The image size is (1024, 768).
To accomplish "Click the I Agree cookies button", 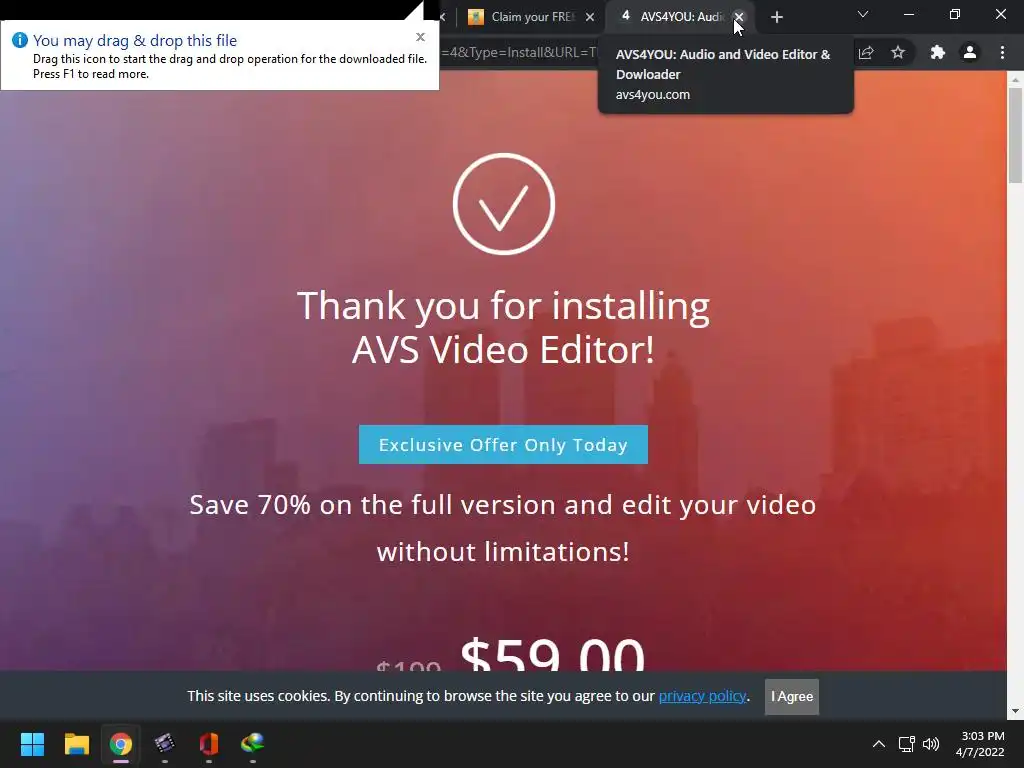I will click(792, 696).
